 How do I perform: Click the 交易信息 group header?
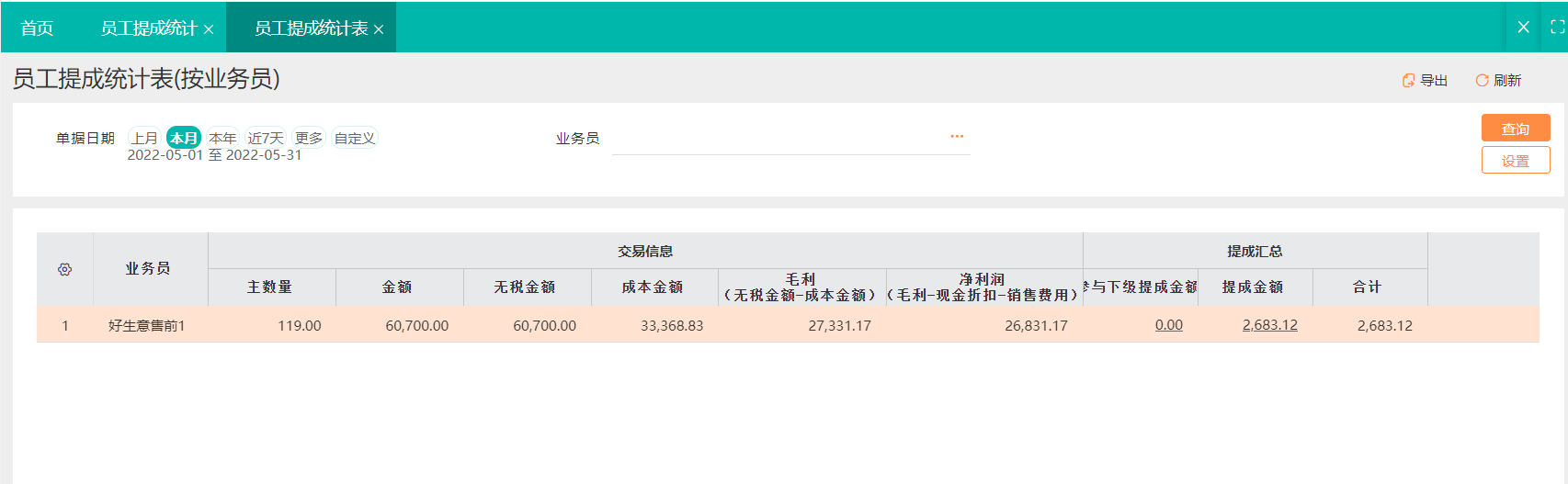[645, 251]
